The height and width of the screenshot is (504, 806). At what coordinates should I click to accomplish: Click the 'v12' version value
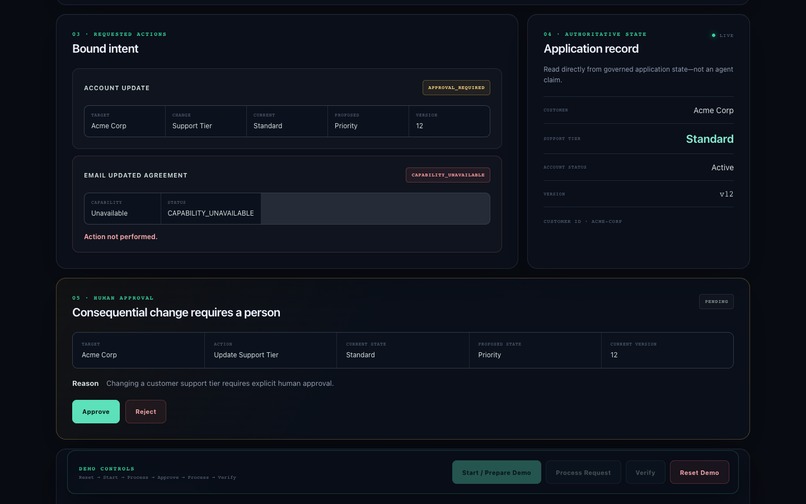pyautogui.click(x=726, y=194)
